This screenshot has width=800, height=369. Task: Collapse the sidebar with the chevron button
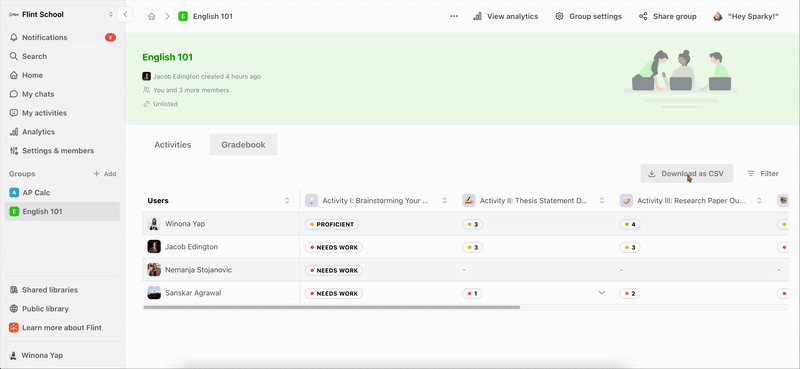coord(125,14)
